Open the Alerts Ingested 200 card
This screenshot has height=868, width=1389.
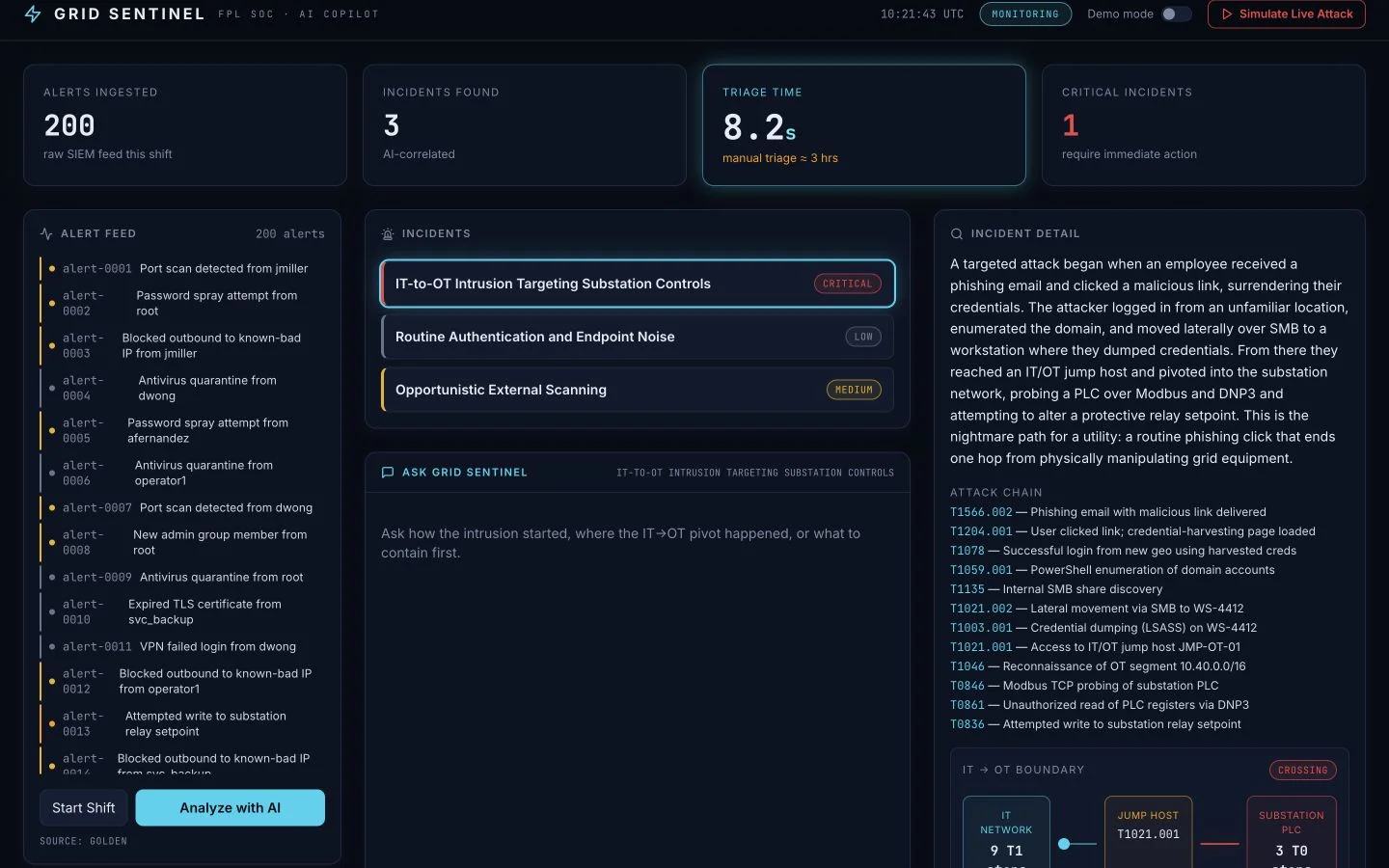[185, 125]
